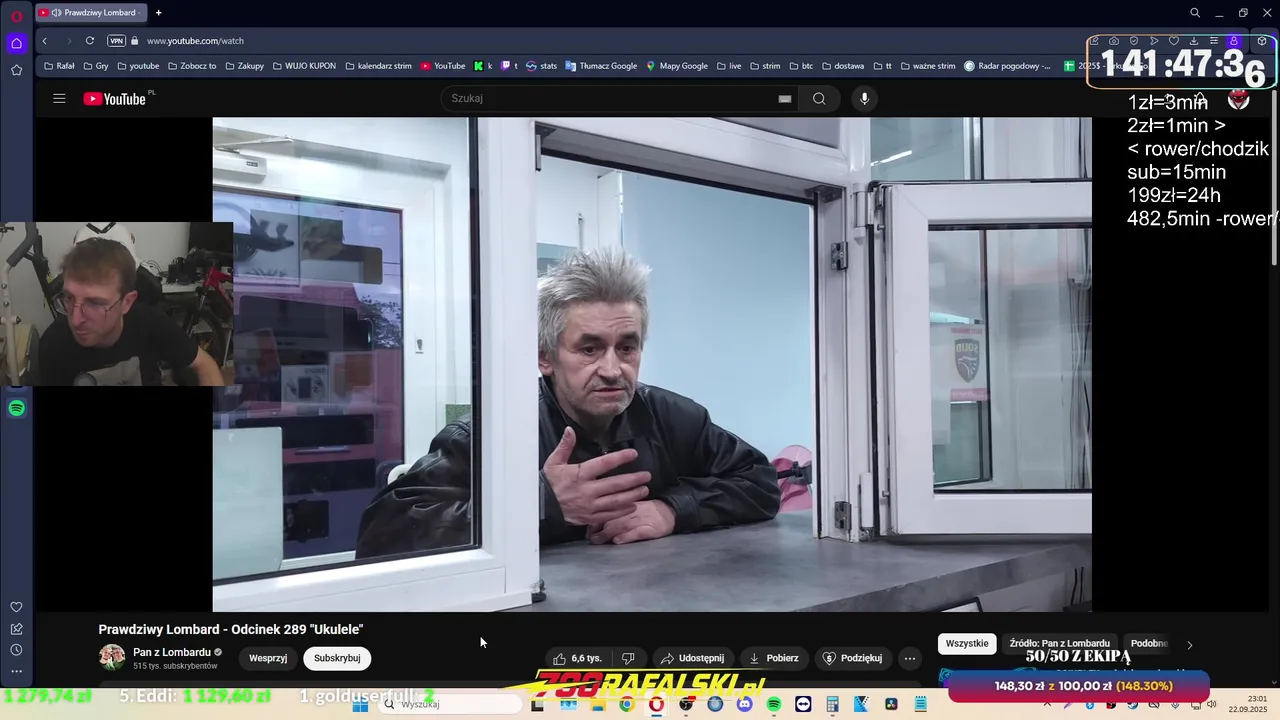Open a new browser tab
1280x720 pixels.
(x=158, y=13)
